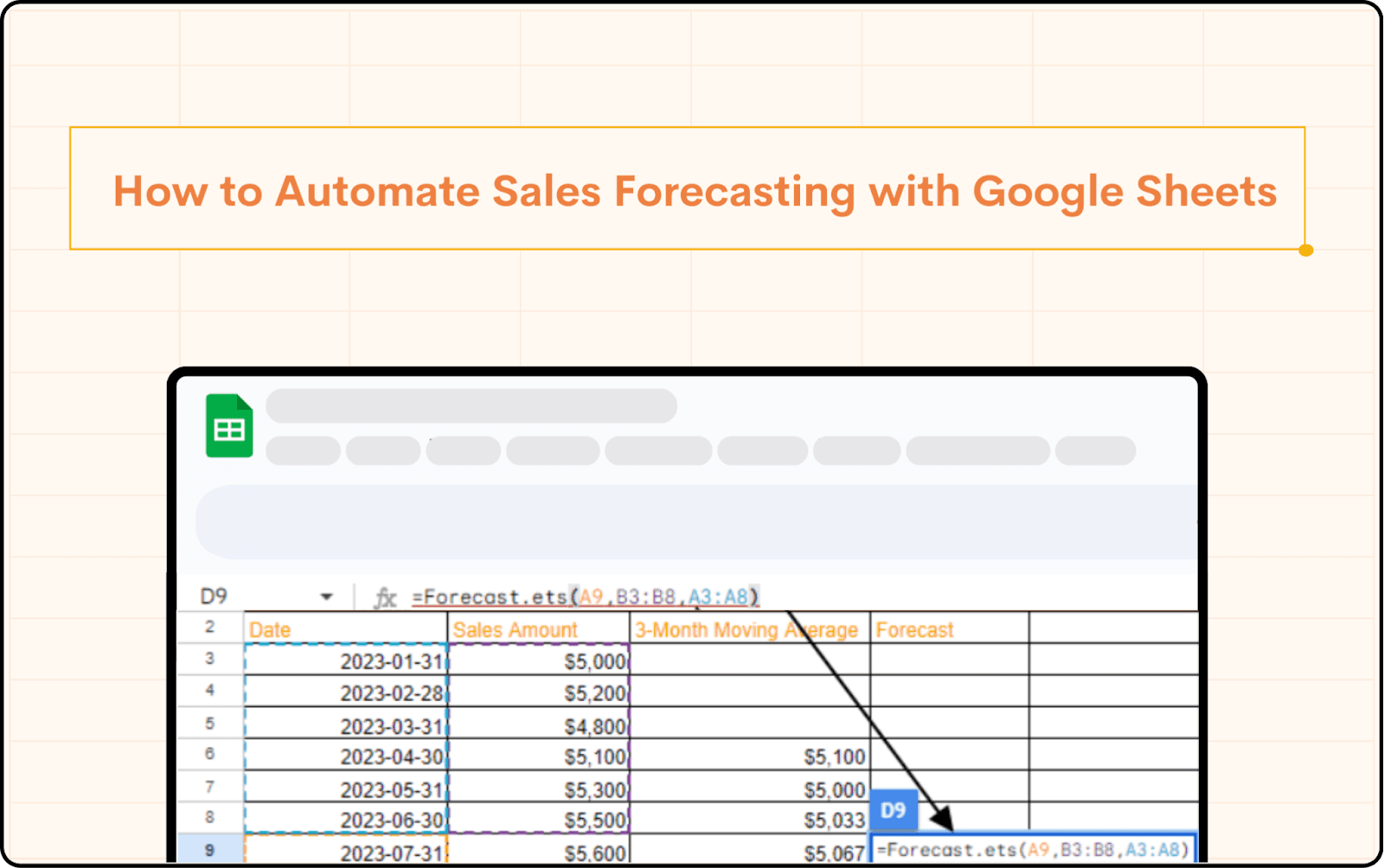Select highlighted row header 9

pyautogui.click(x=210, y=850)
